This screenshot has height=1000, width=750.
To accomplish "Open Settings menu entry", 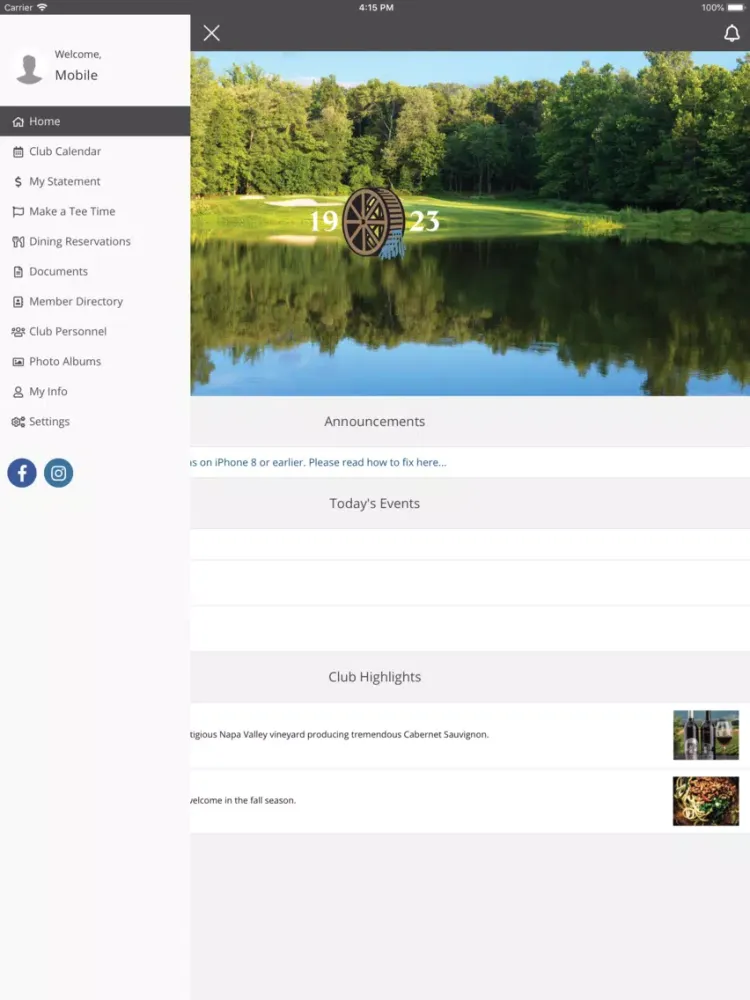I will 95,421.
